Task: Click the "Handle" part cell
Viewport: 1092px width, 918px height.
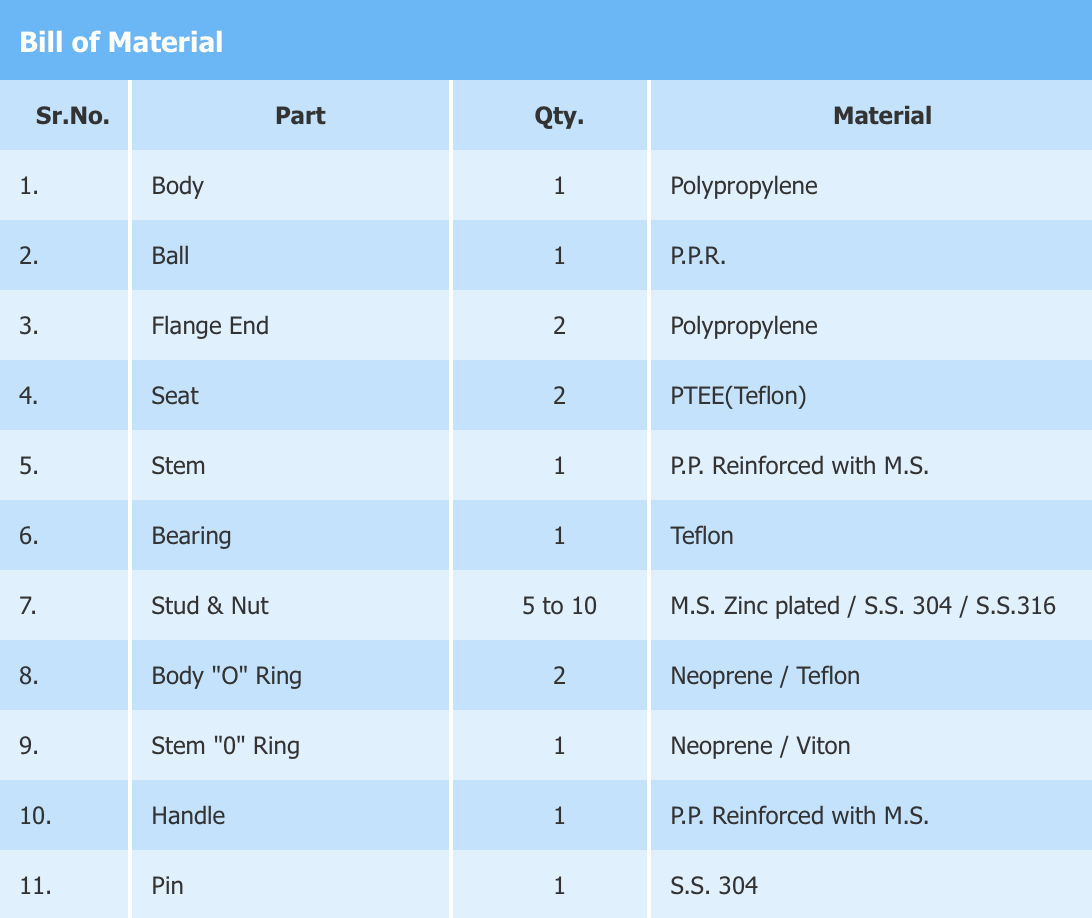Action: 188,816
